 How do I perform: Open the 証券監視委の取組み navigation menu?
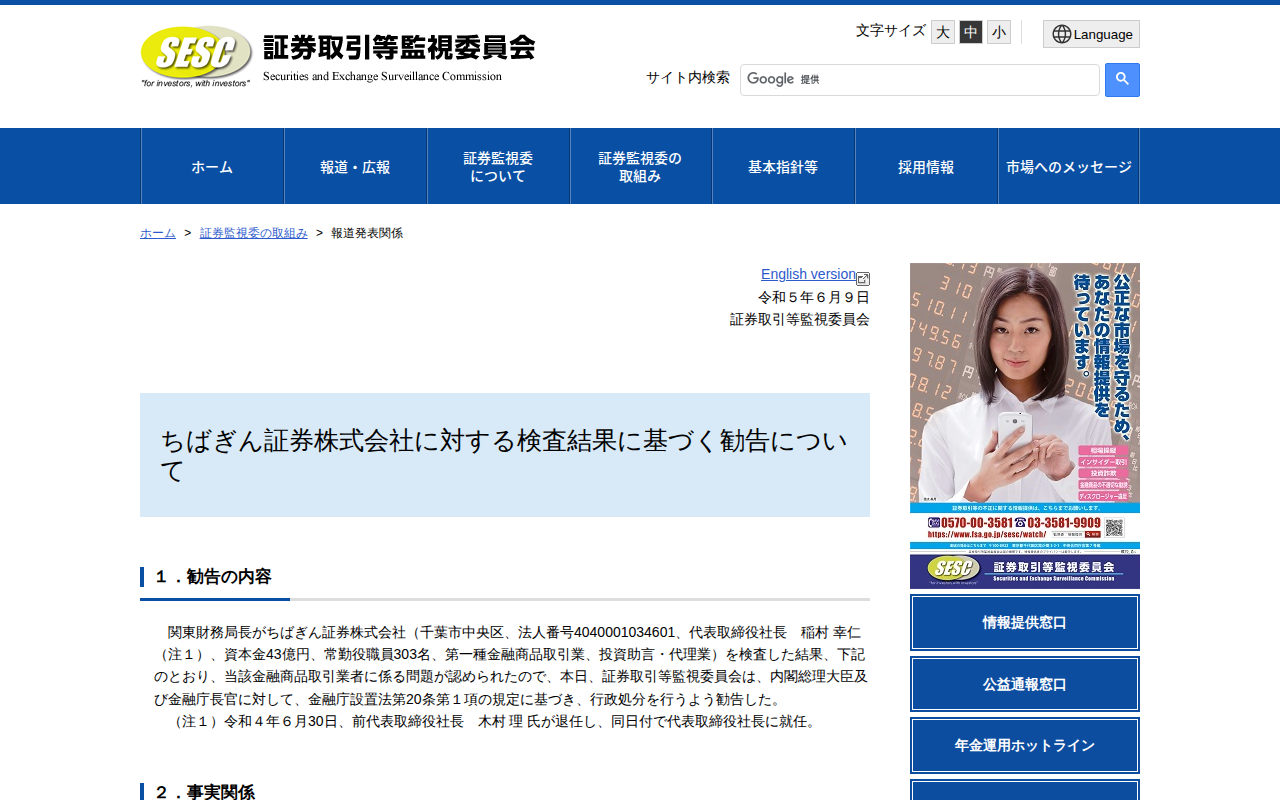(x=641, y=166)
